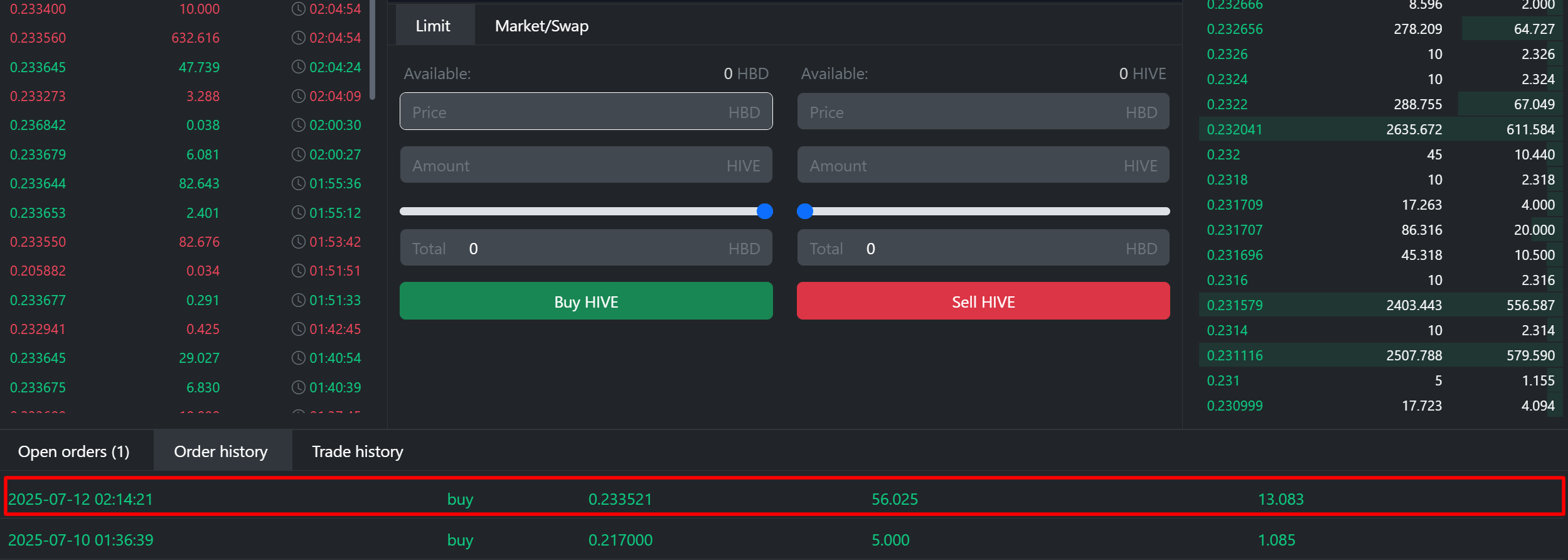Viewport: 1568px width, 560px height.
Task: Select the 0.232041 bid in order book
Action: pyautogui.click(x=1380, y=129)
